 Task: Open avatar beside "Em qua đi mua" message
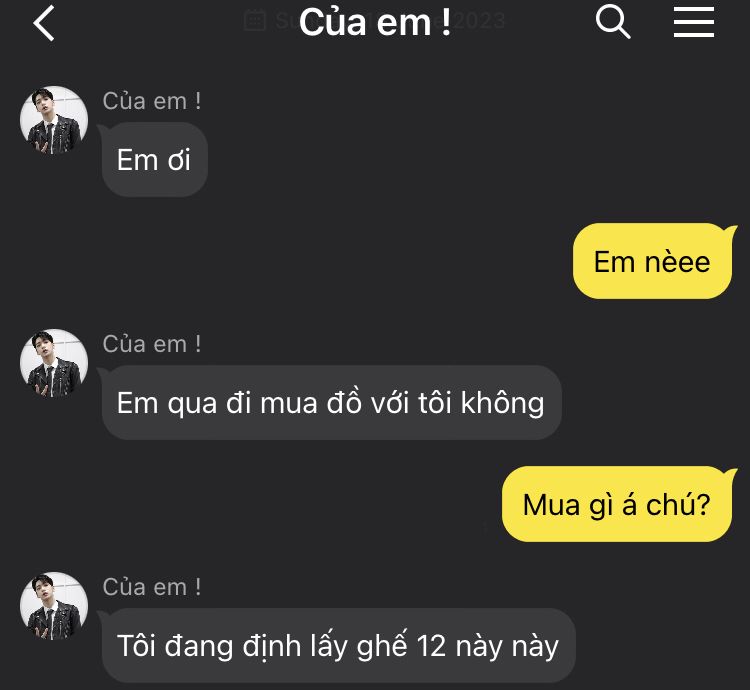54,363
